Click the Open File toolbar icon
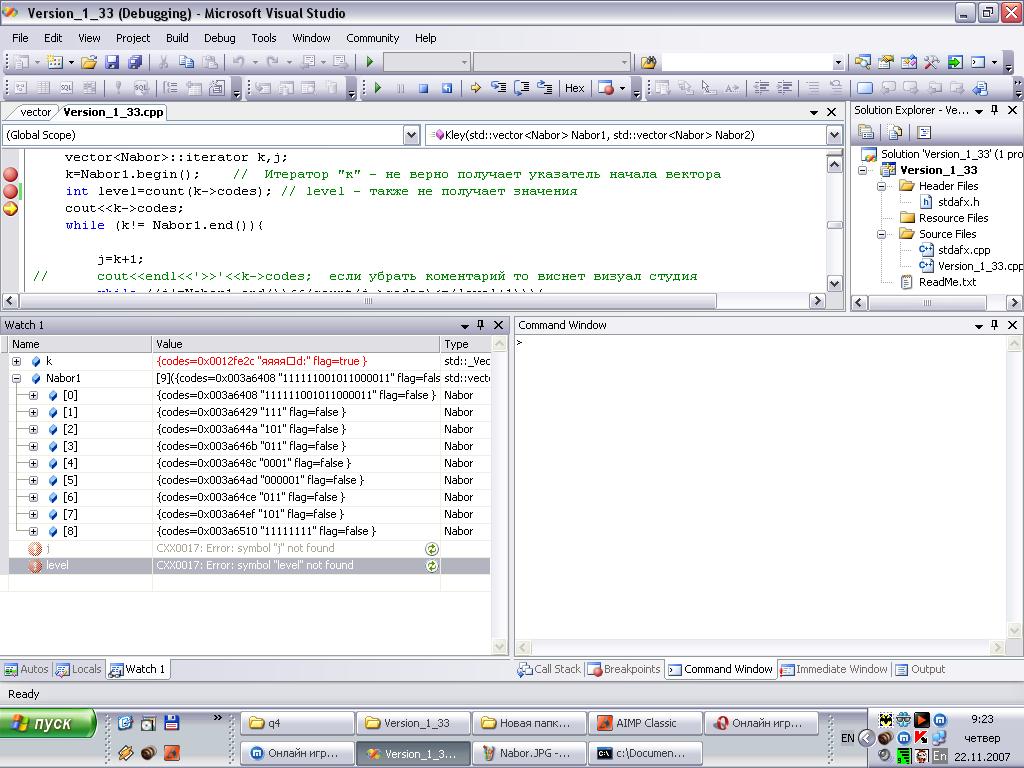The height and width of the screenshot is (768, 1024). (89, 62)
